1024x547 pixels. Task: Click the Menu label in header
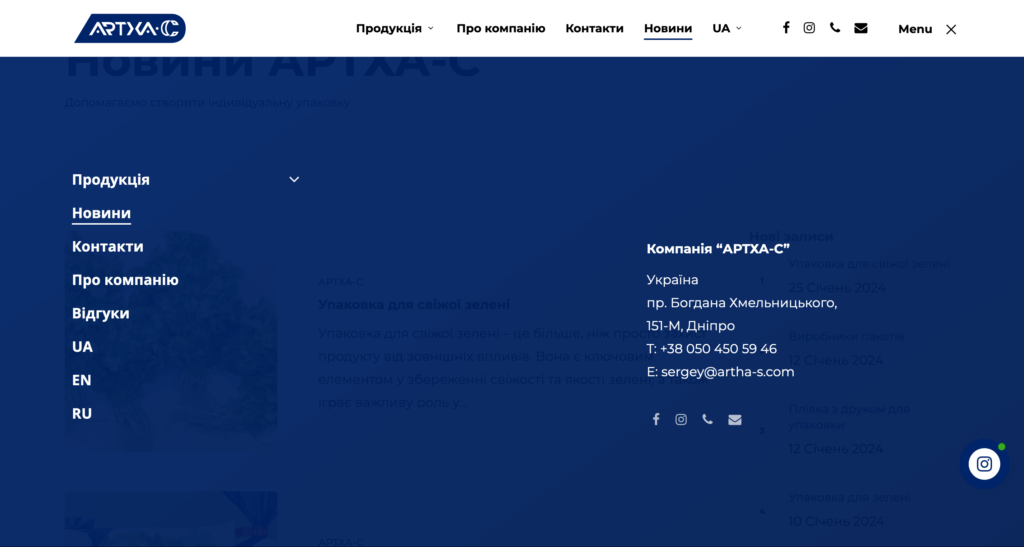(915, 29)
